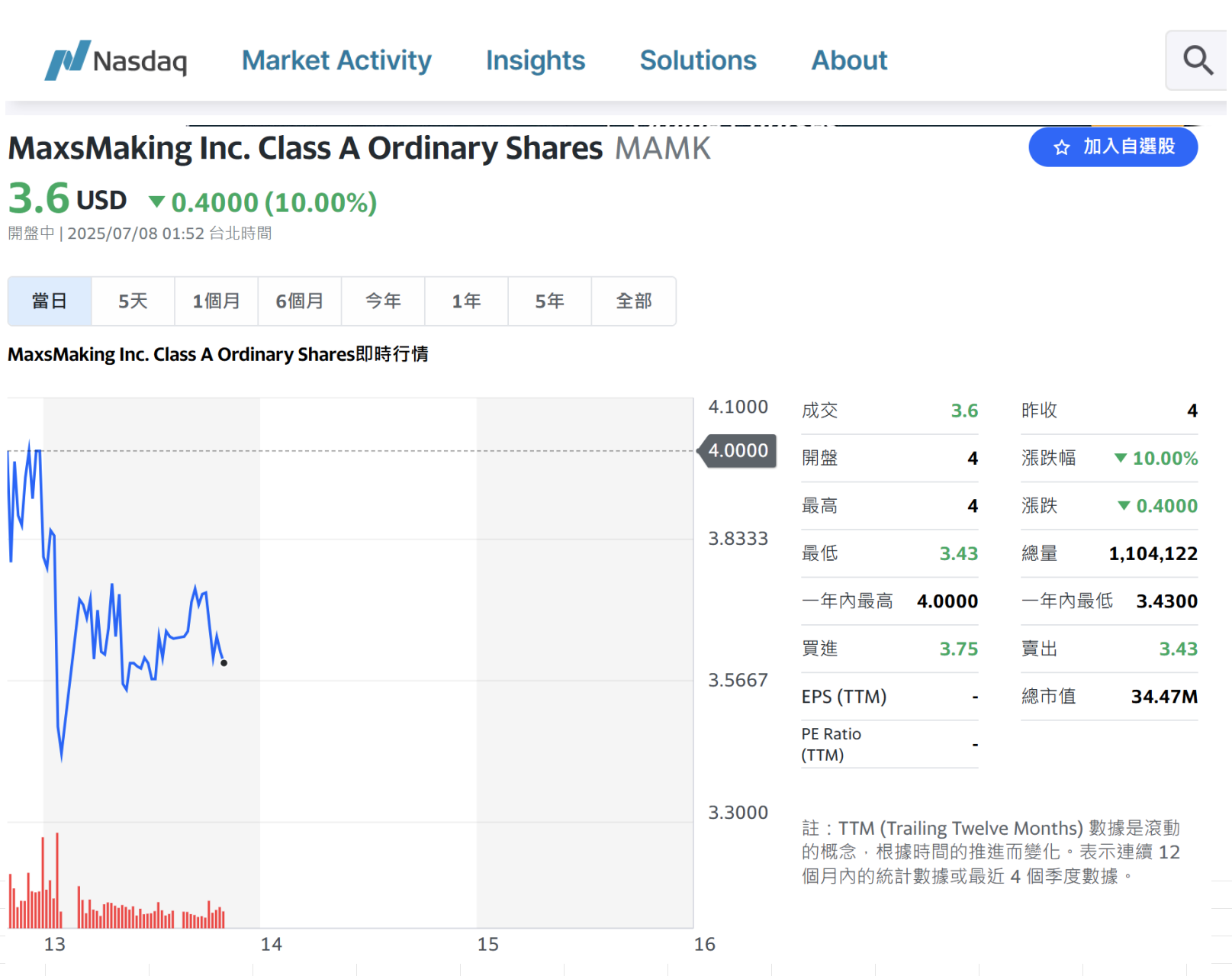Open the Market Activity menu
The width and height of the screenshot is (1232, 976).
click(x=336, y=60)
